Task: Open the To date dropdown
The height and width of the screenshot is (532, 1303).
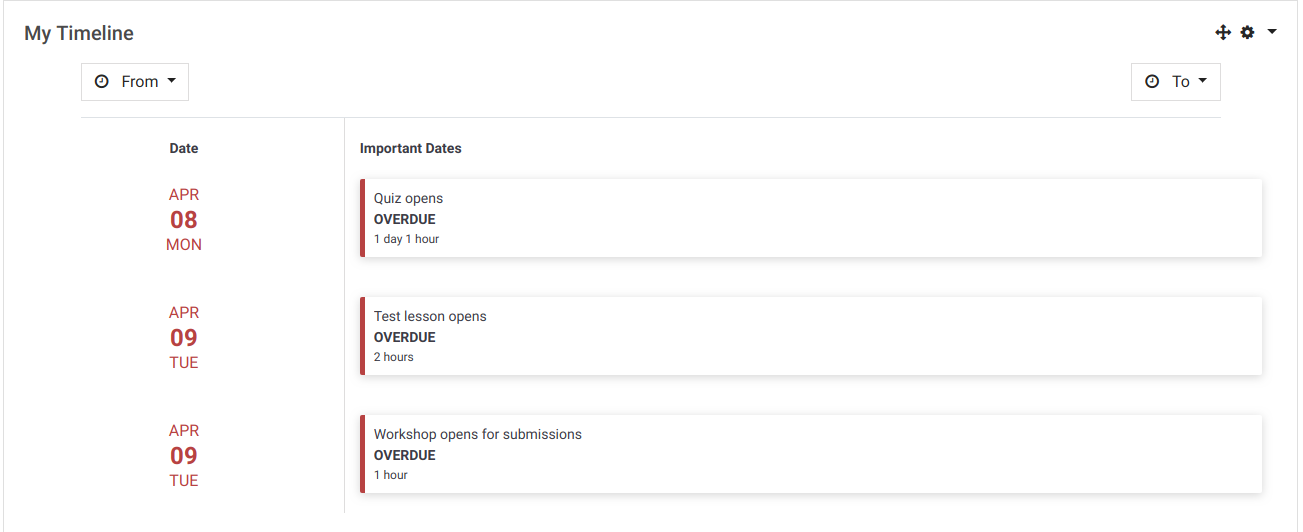Action: [1176, 82]
